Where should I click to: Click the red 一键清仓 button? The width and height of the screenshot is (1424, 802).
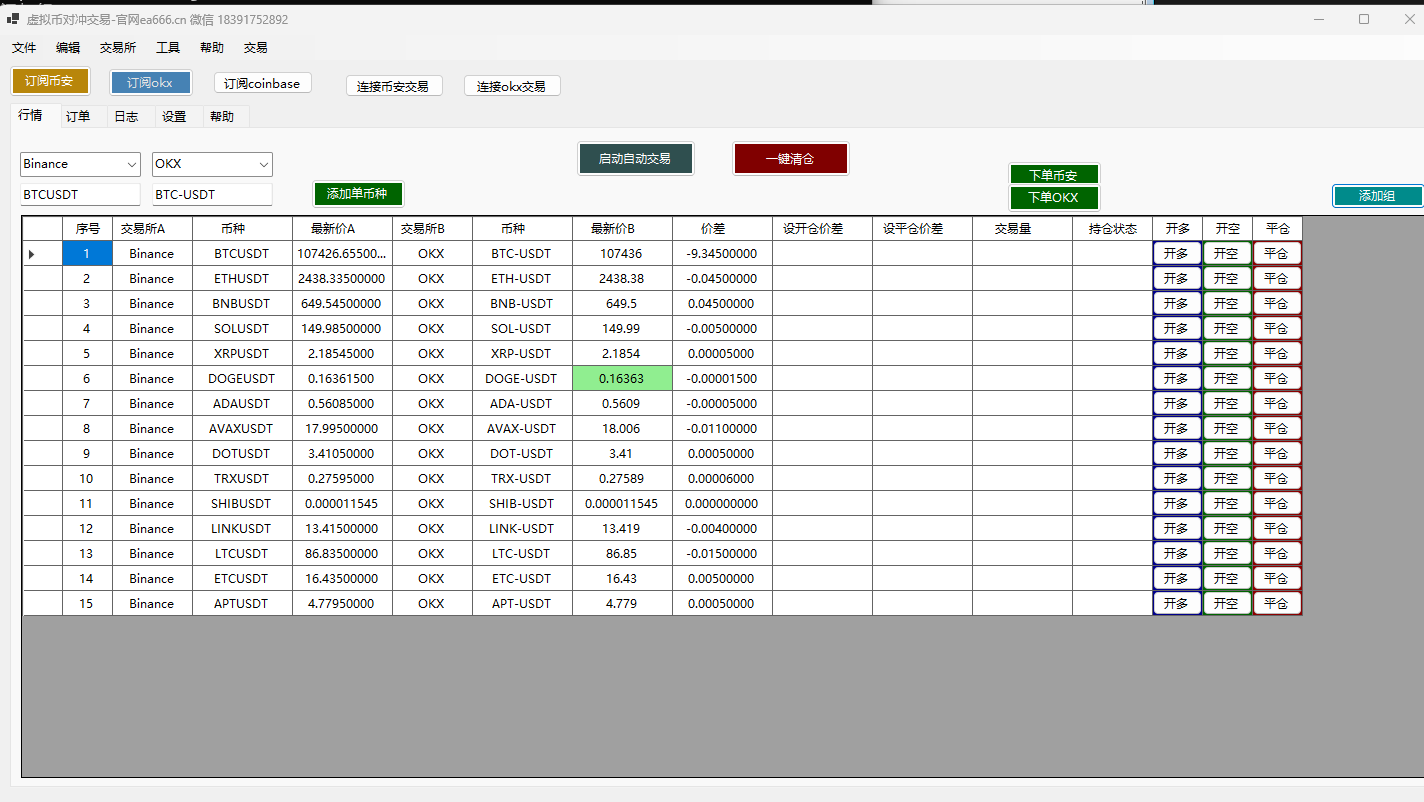(x=790, y=158)
